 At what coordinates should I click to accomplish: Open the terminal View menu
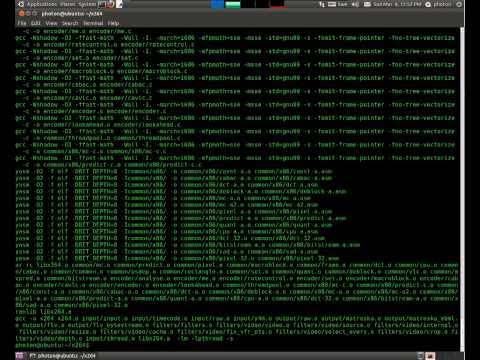click(x=51, y=23)
